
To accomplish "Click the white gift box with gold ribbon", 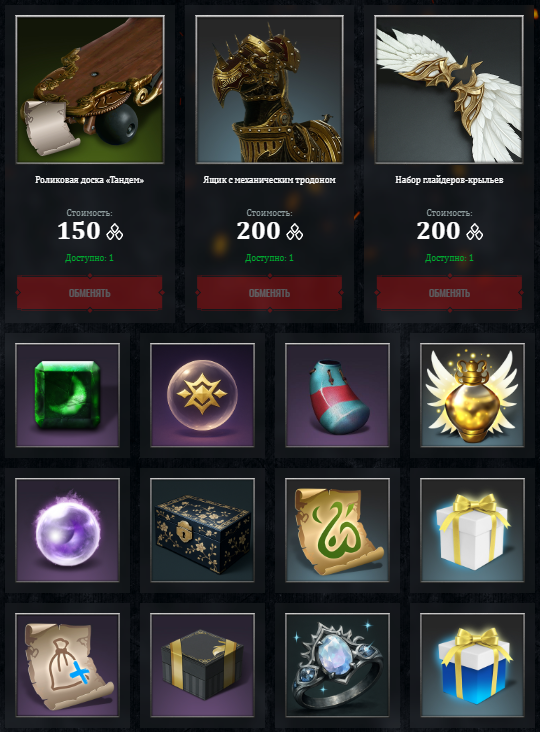I will (x=472, y=530).
